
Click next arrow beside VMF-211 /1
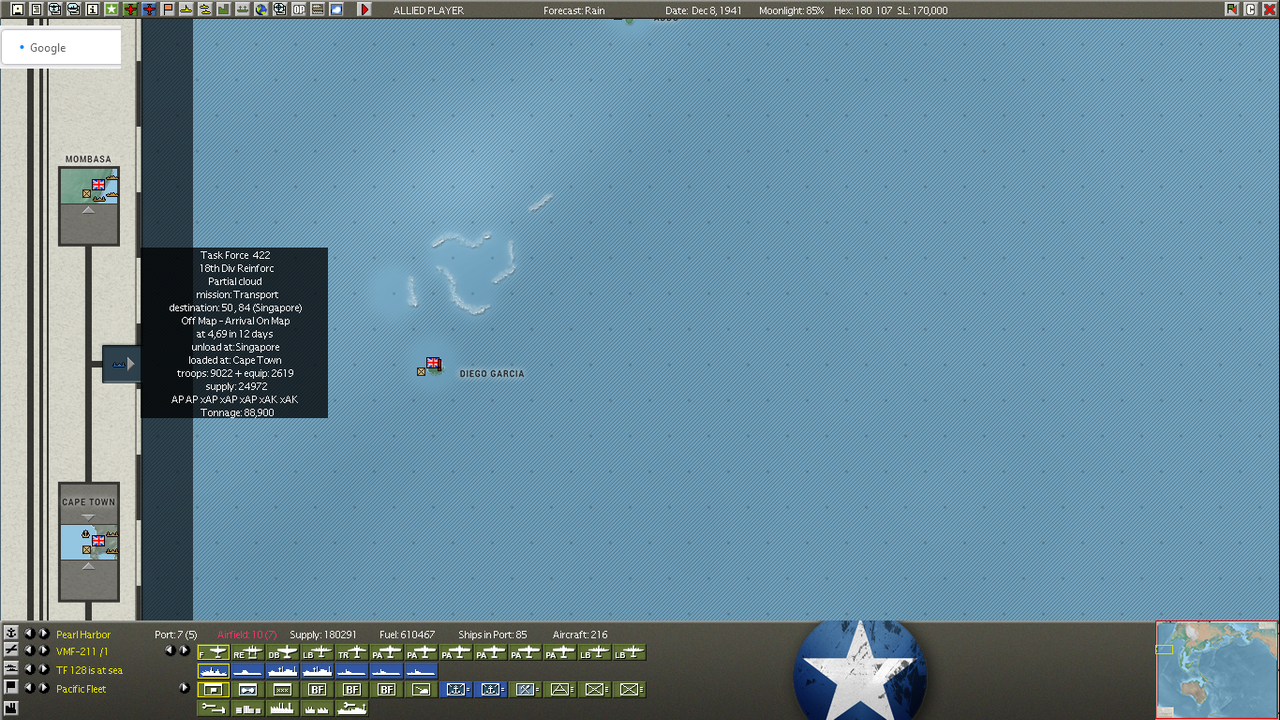pos(44,651)
